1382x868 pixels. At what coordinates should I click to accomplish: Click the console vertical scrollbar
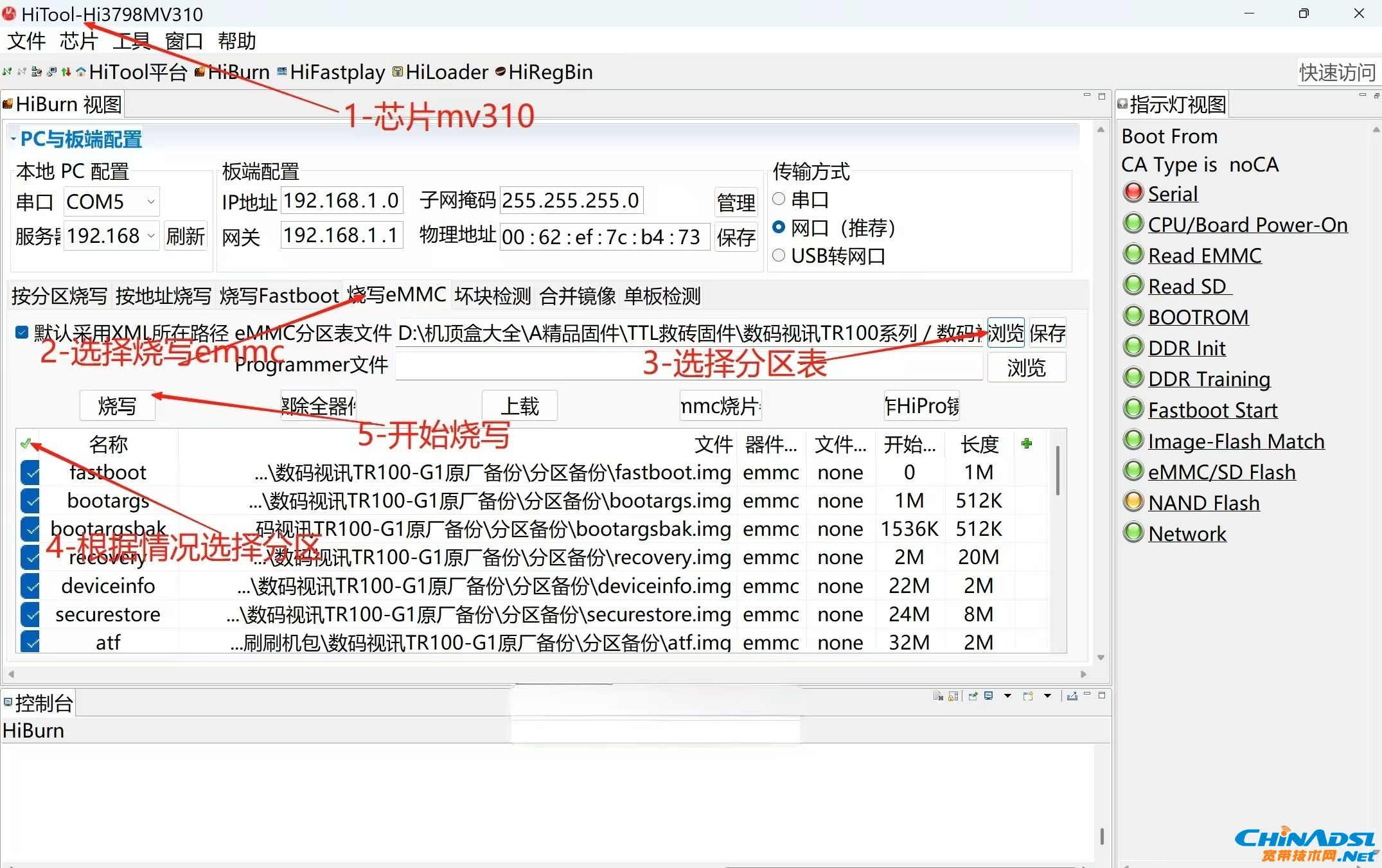[1102, 836]
